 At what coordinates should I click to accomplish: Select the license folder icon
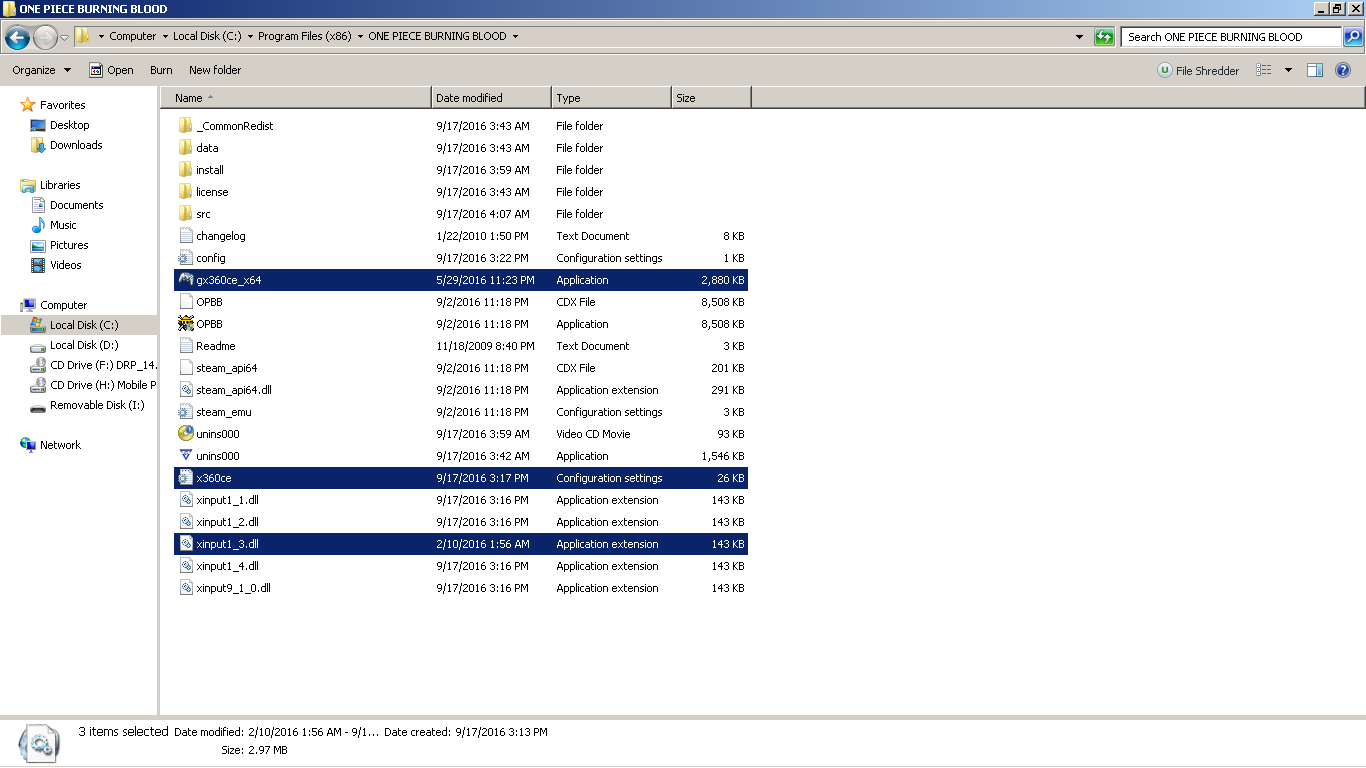coord(185,192)
